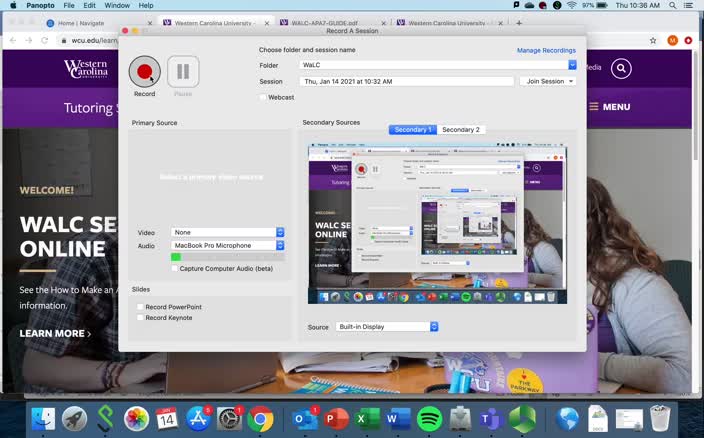This screenshot has height=438, width=704.
Task: Open the Window menu in menu bar
Action: [x=117, y=5]
